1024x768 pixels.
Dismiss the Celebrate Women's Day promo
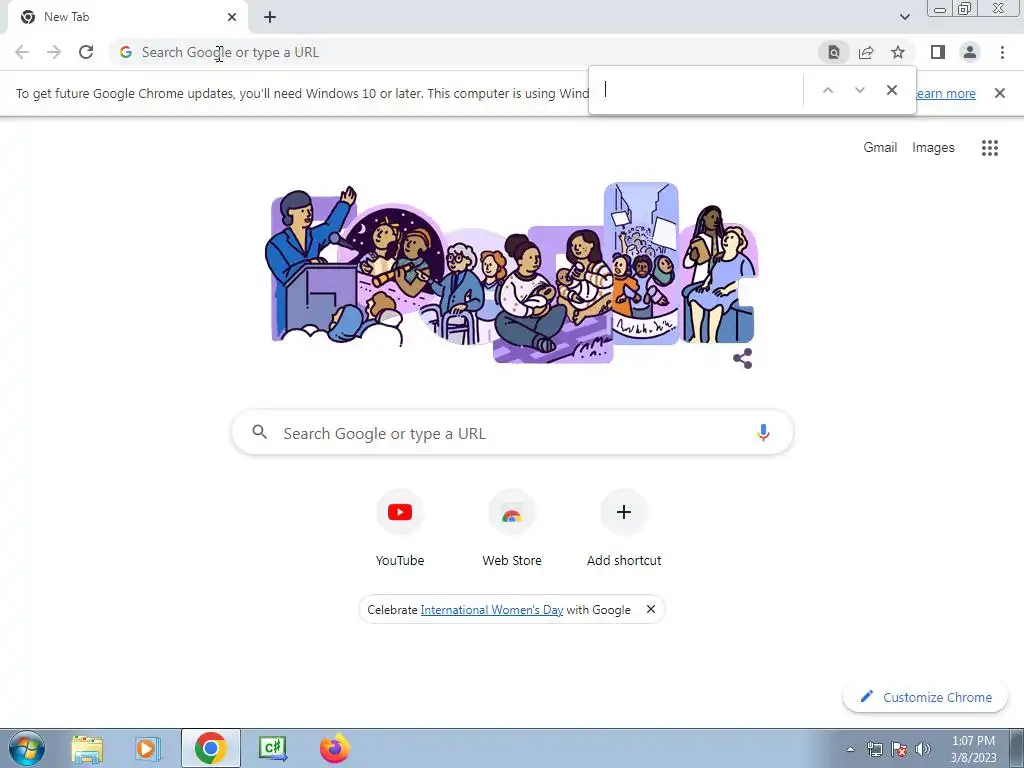[650, 609]
